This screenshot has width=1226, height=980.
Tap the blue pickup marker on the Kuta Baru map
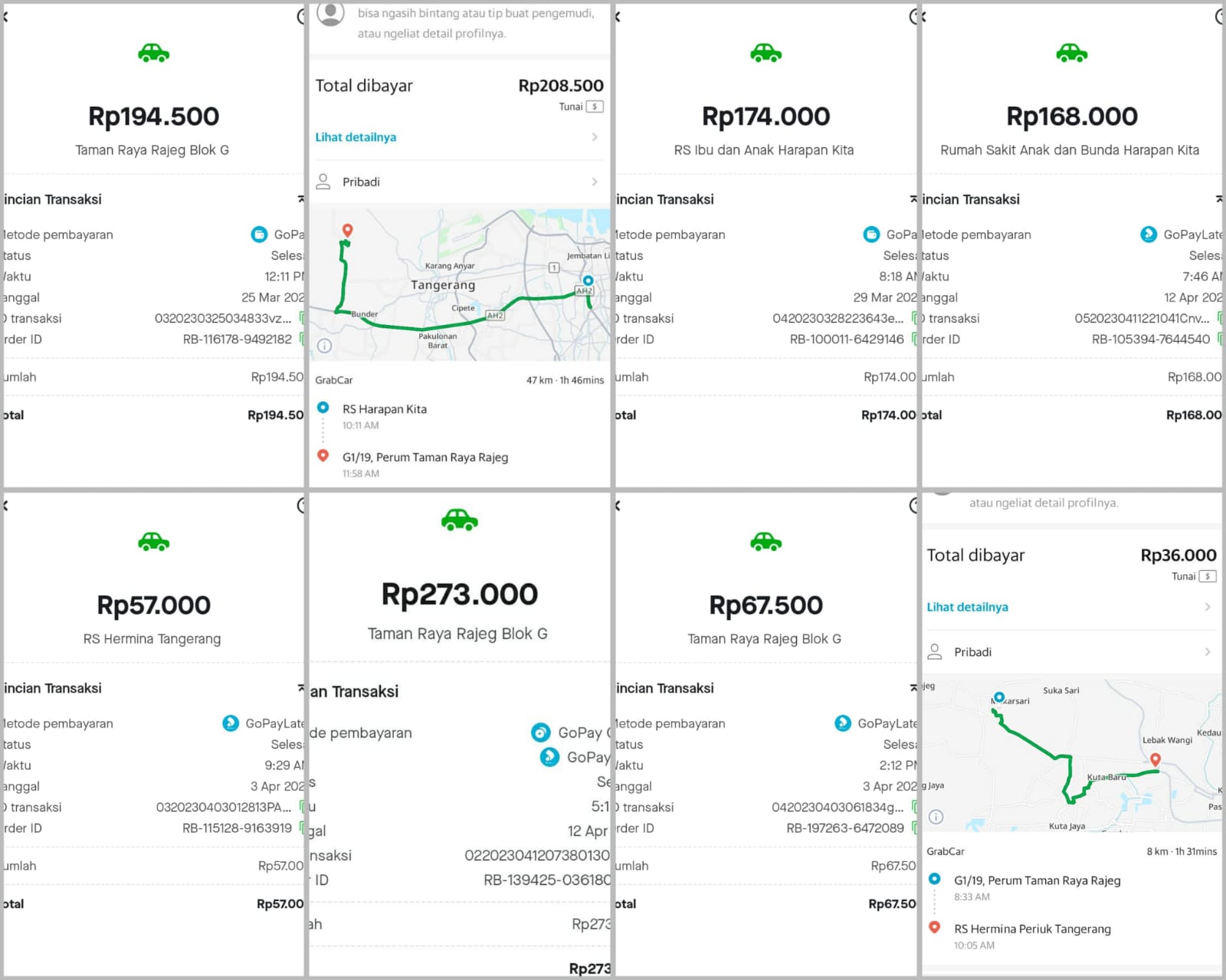tap(998, 697)
